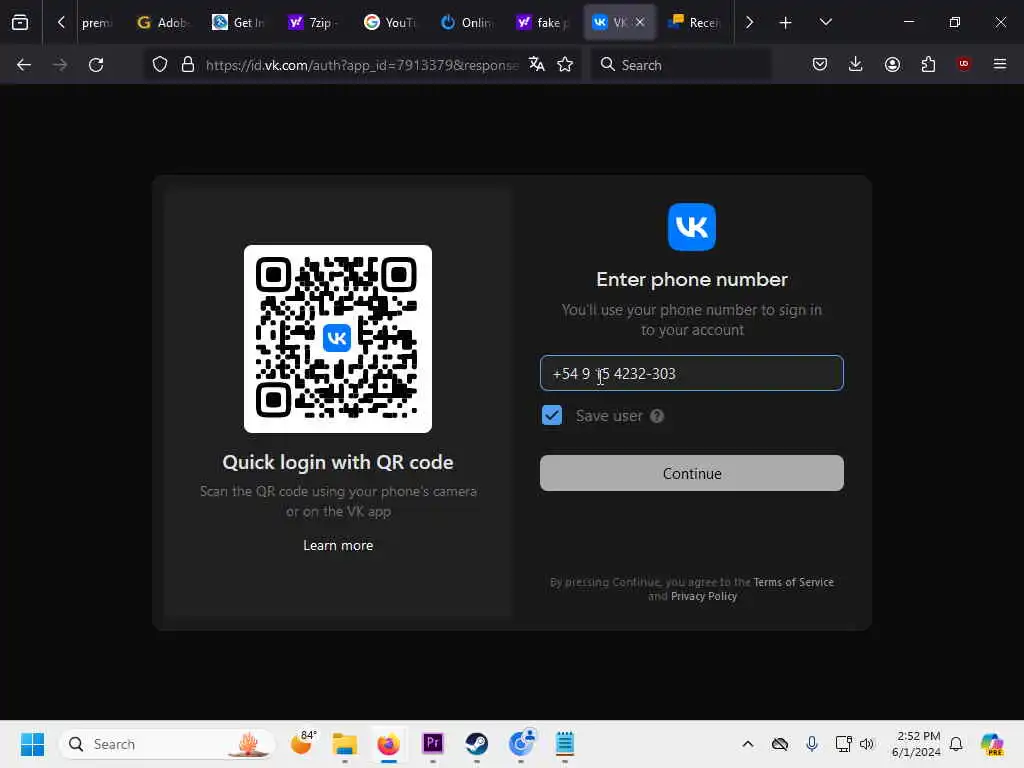Open Steam from the taskbar
Screen dimensions: 1024x768
coord(477,744)
